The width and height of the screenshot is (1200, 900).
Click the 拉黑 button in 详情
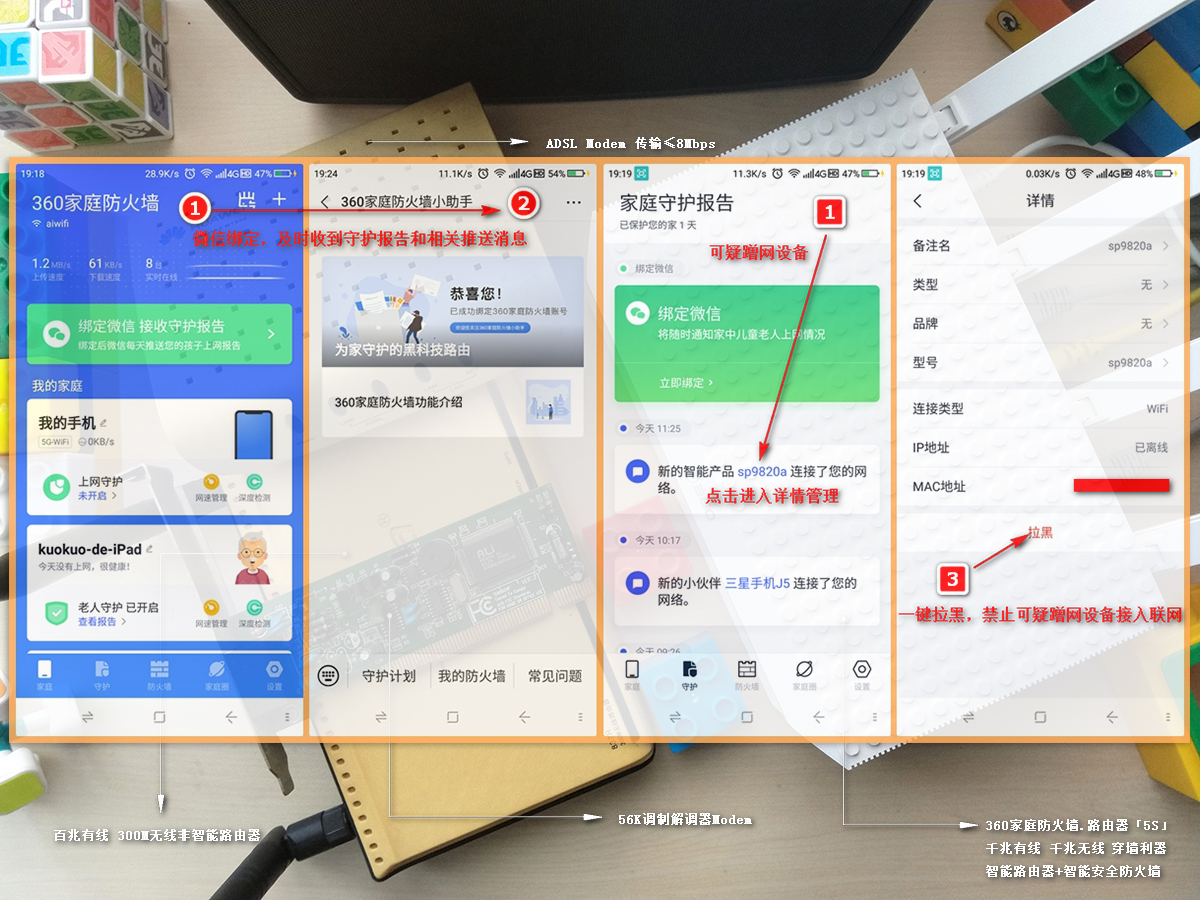(1040, 533)
